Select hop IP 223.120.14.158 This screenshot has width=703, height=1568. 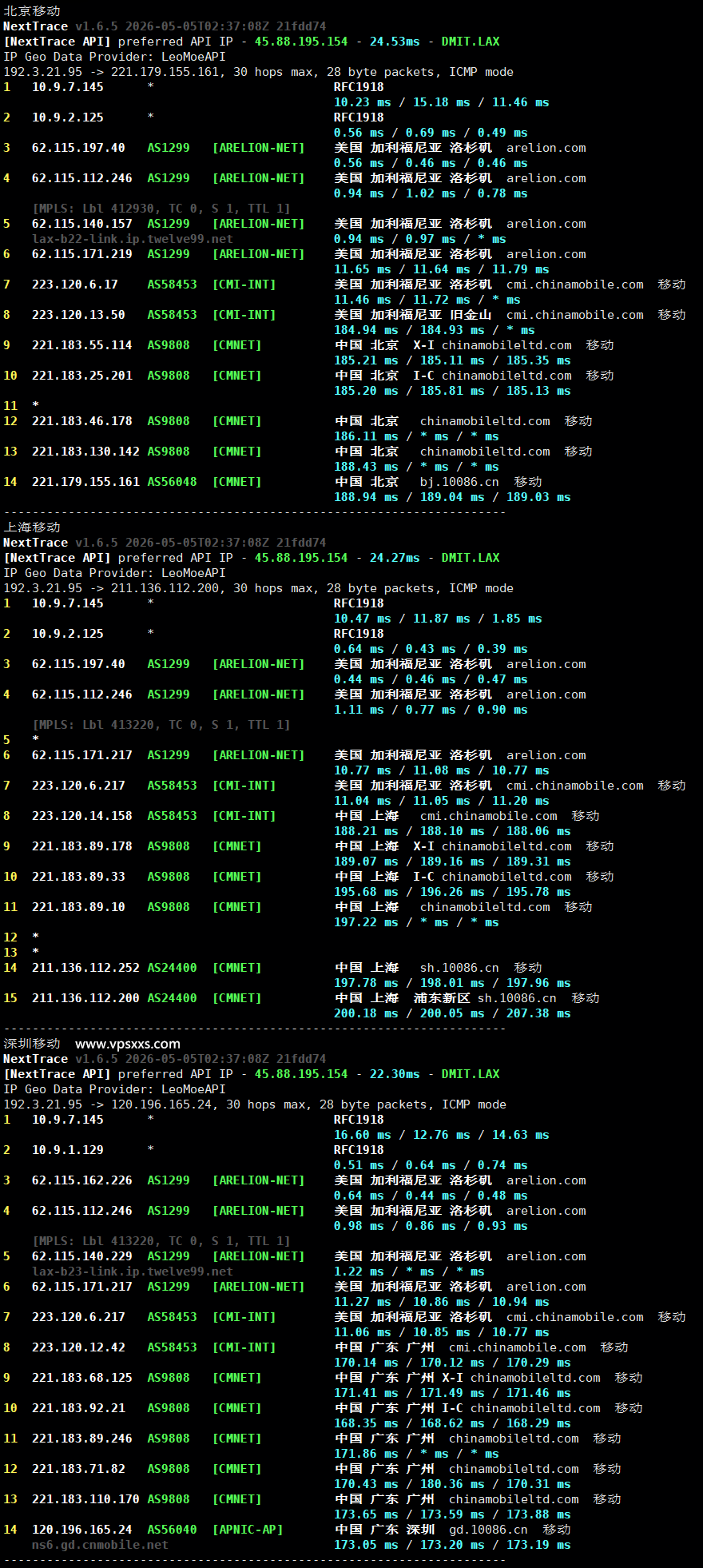pyautogui.click(x=82, y=816)
